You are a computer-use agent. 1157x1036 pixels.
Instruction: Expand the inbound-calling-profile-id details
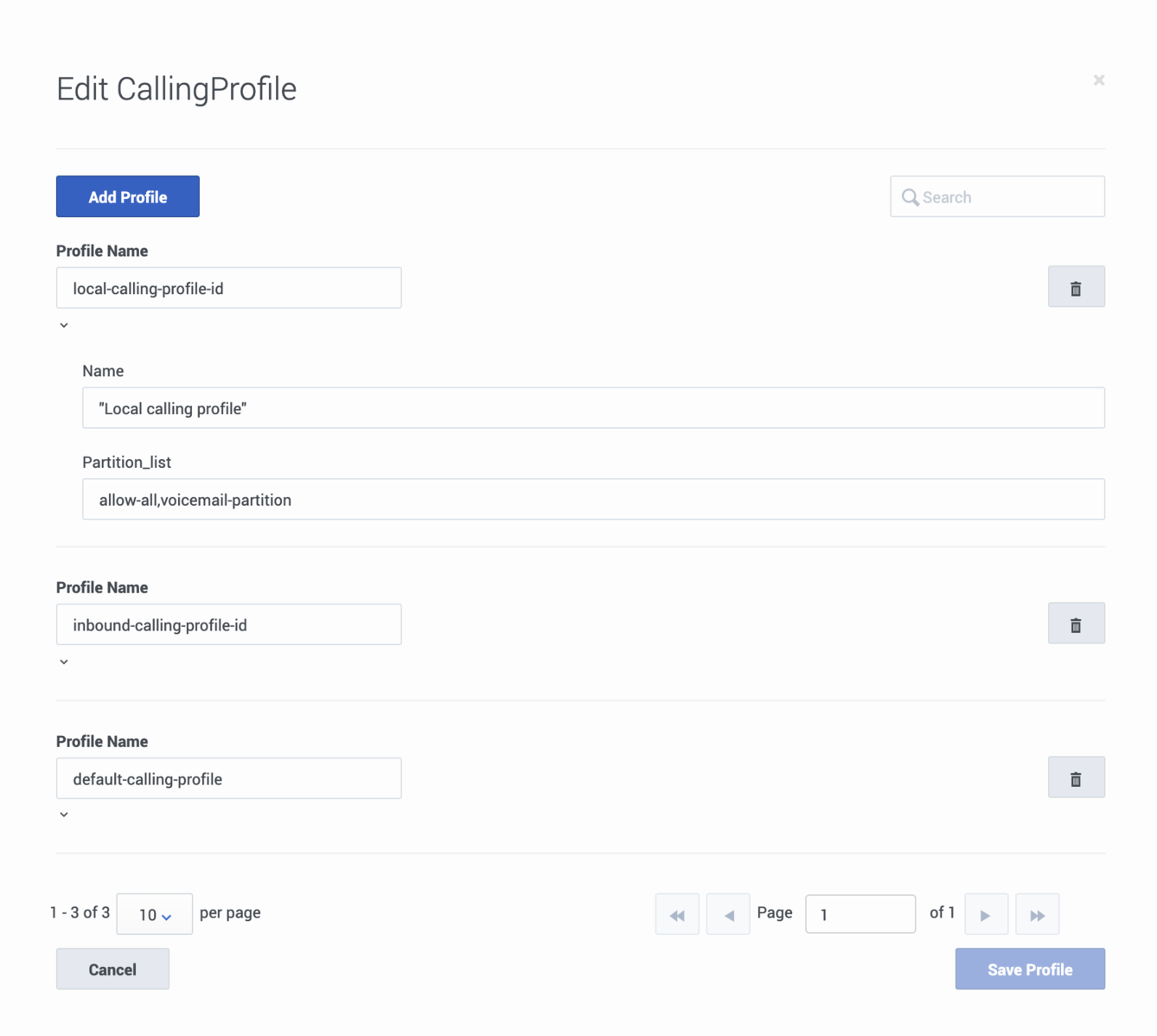point(64,662)
